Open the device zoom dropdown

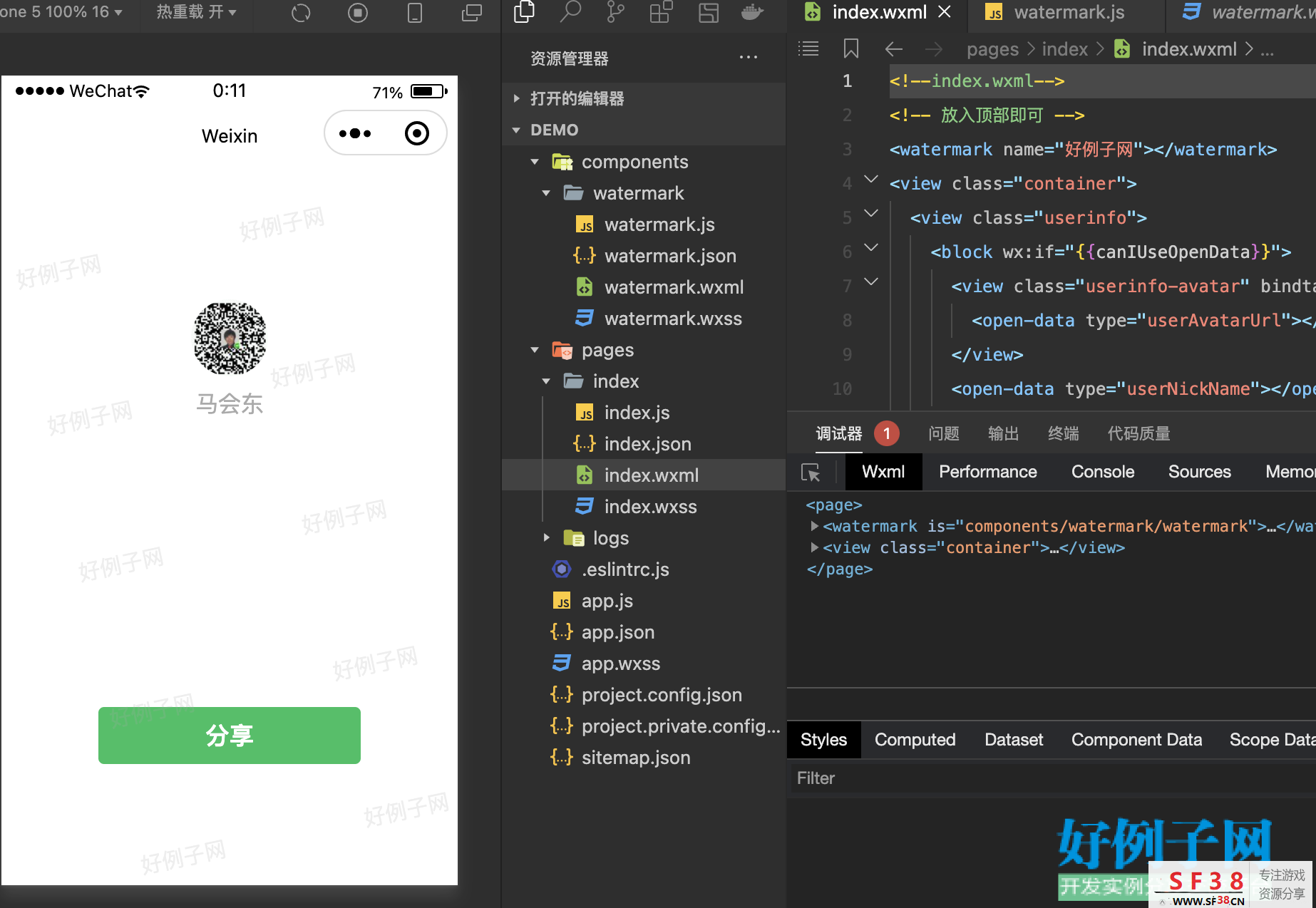61,12
